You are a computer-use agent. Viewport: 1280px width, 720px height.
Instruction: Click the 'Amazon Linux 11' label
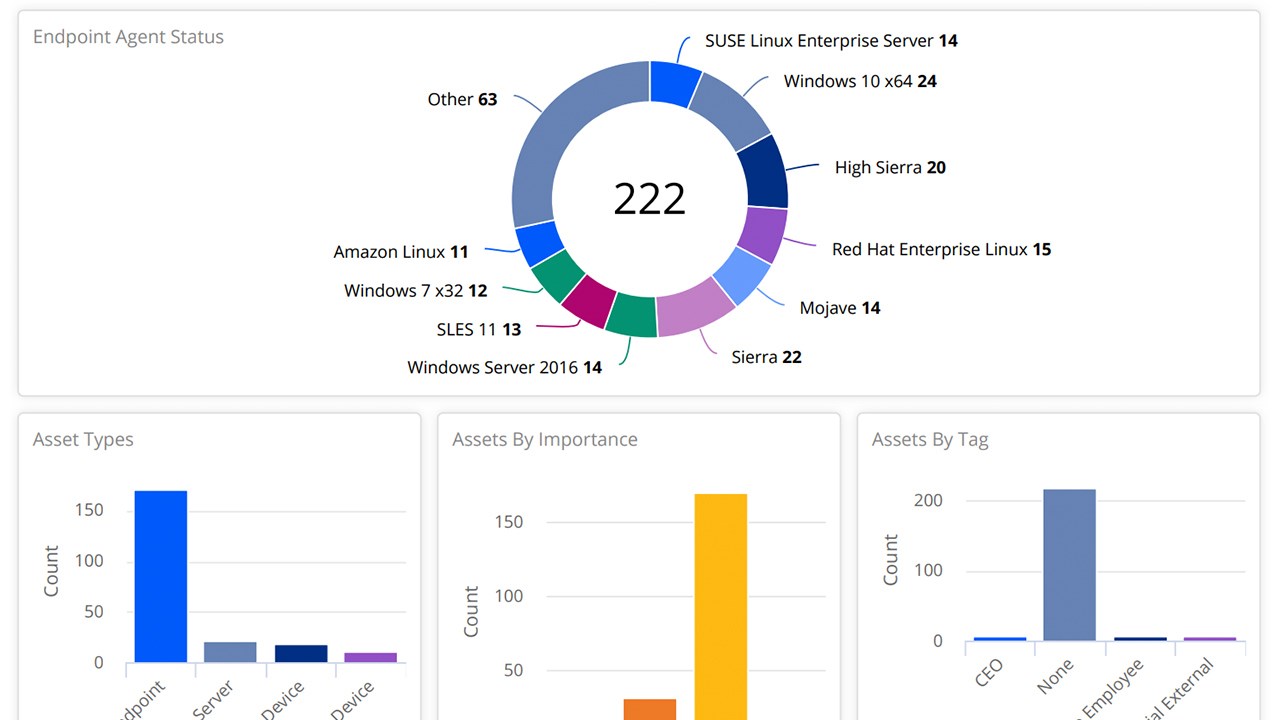[401, 252]
